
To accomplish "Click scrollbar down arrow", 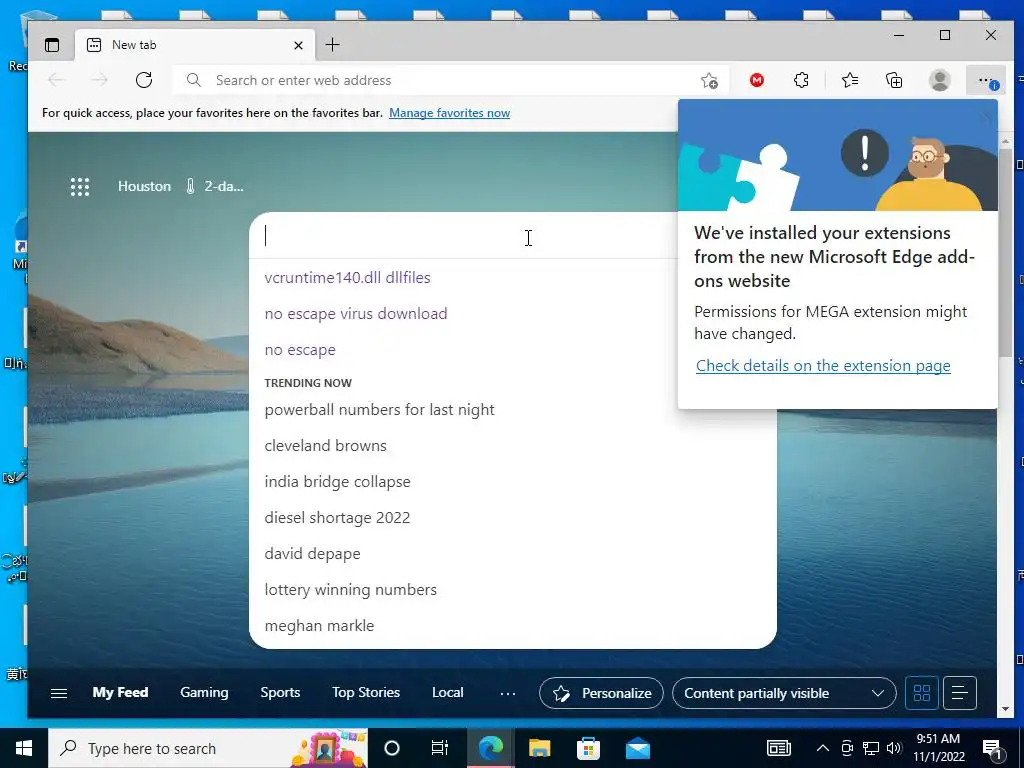I will tap(1006, 709).
